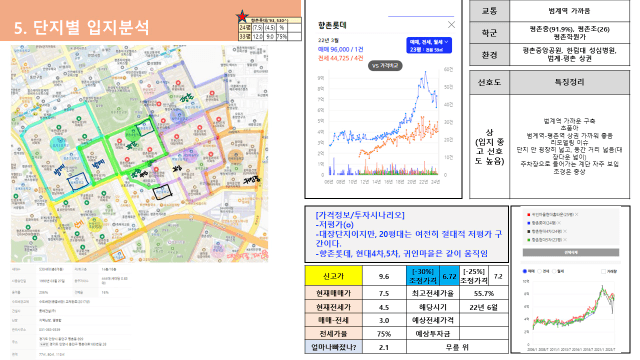Screen dimensions: 640x360
Task: Click the [-25%] 조정가격 cell
Action: pos(474,276)
